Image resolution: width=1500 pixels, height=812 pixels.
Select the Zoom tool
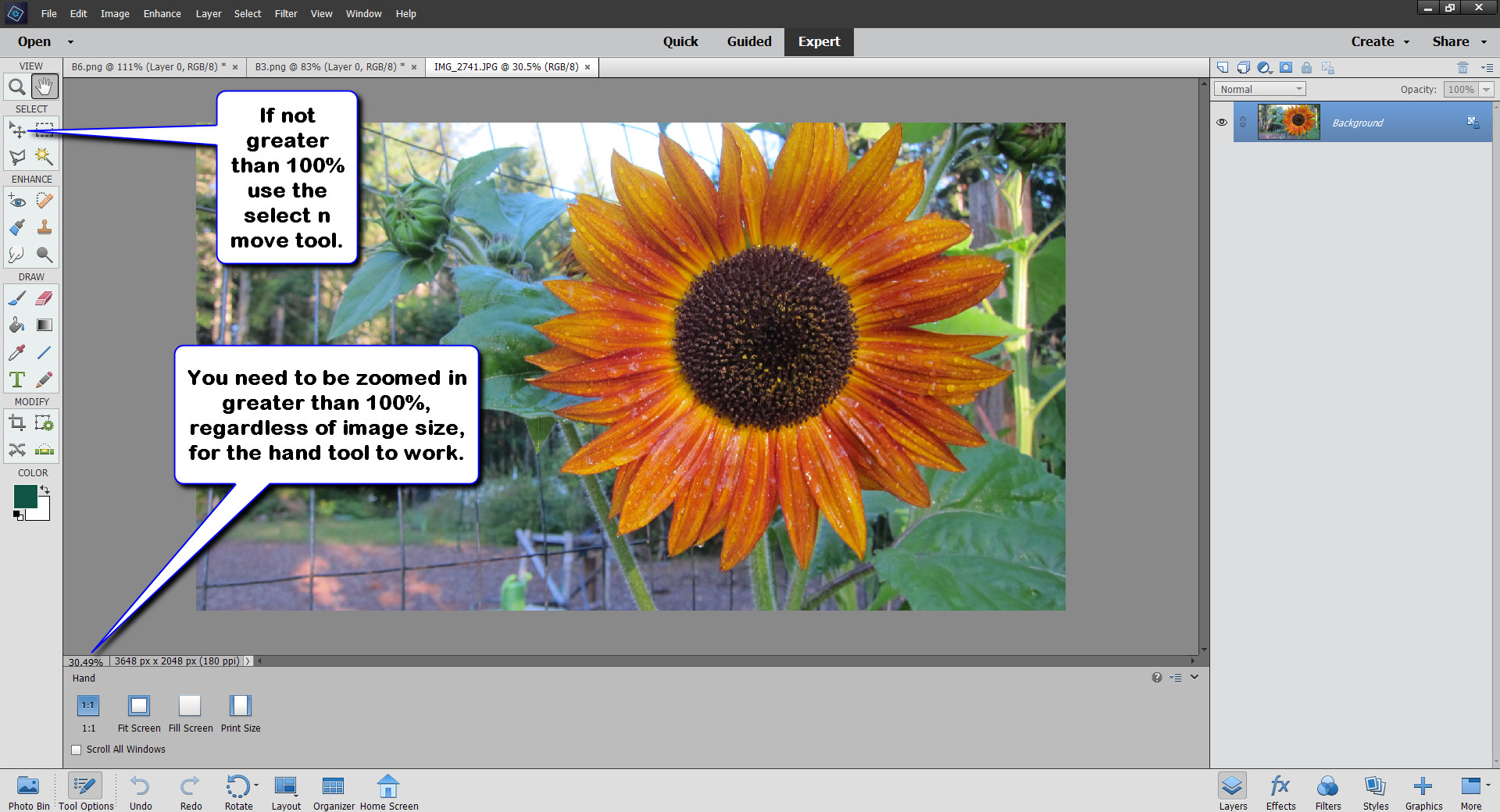coord(17,86)
